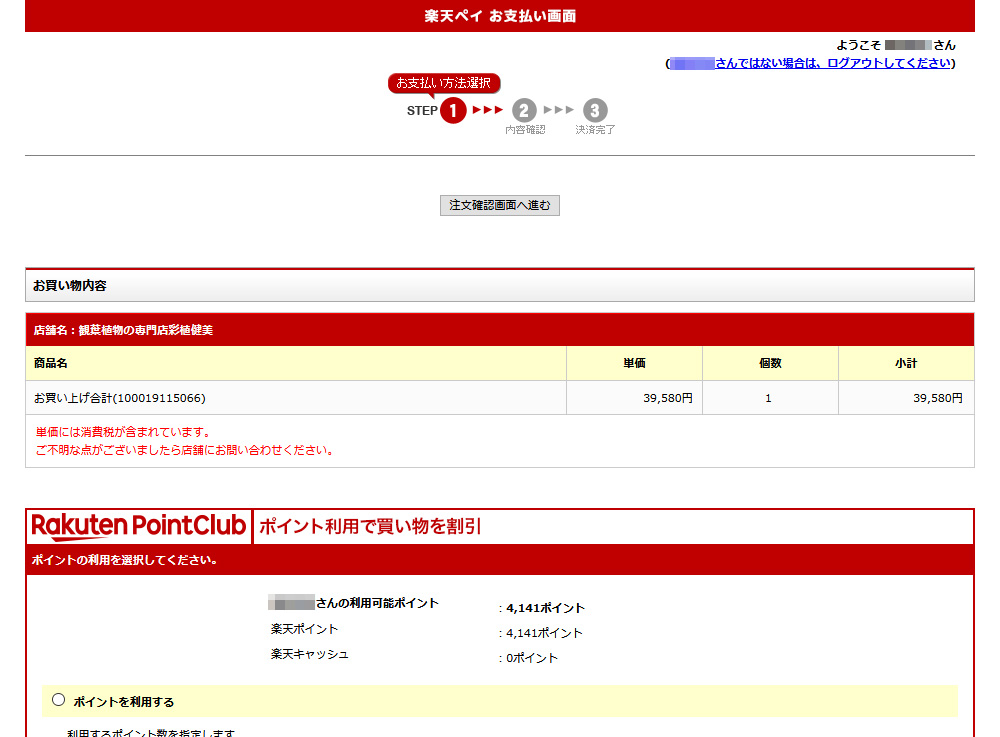
Task: Click the 楽天ペイ お支払い画面 header bar
Action: (x=500, y=16)
